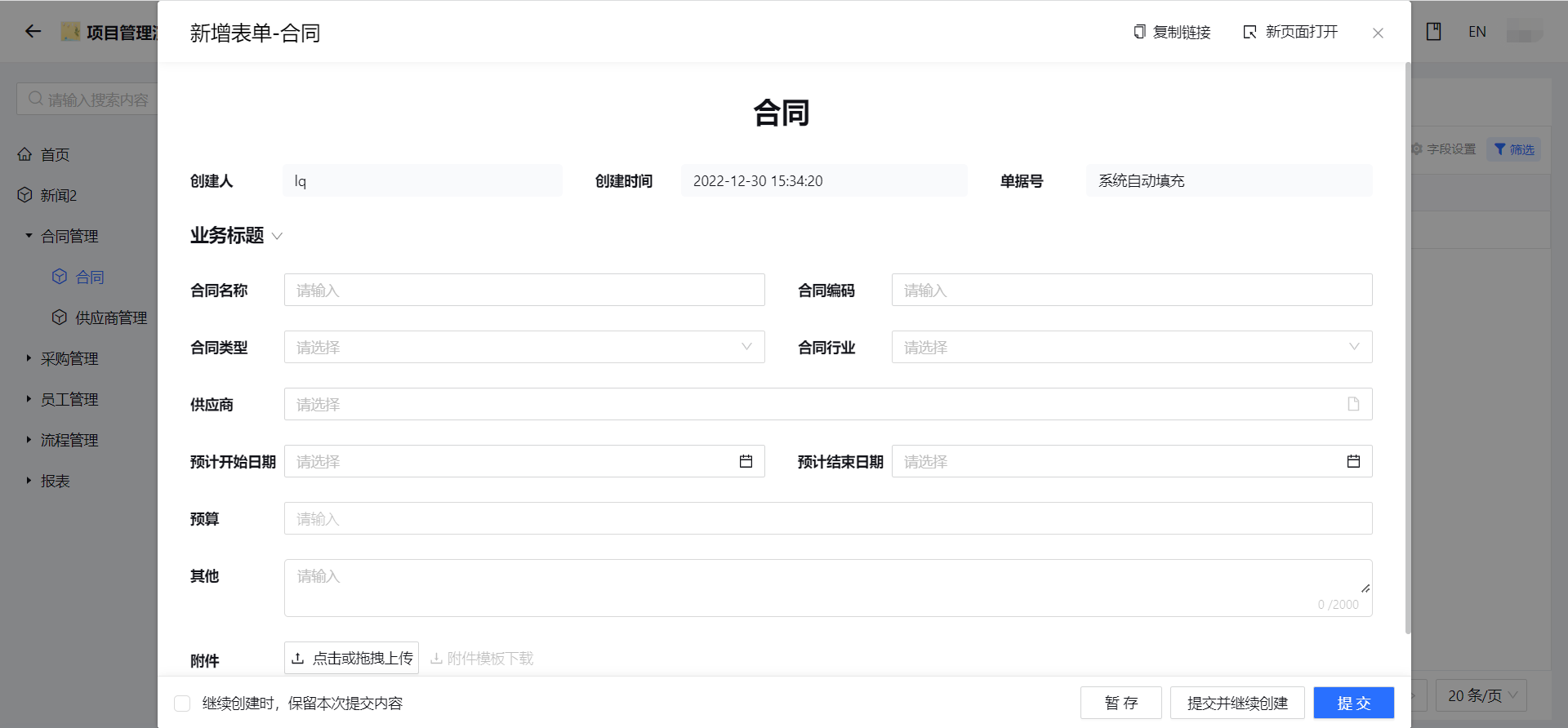Click the 预算 input field
Image resolution: width=1568 pixels, height=728 pixels.
click(828, 518)
